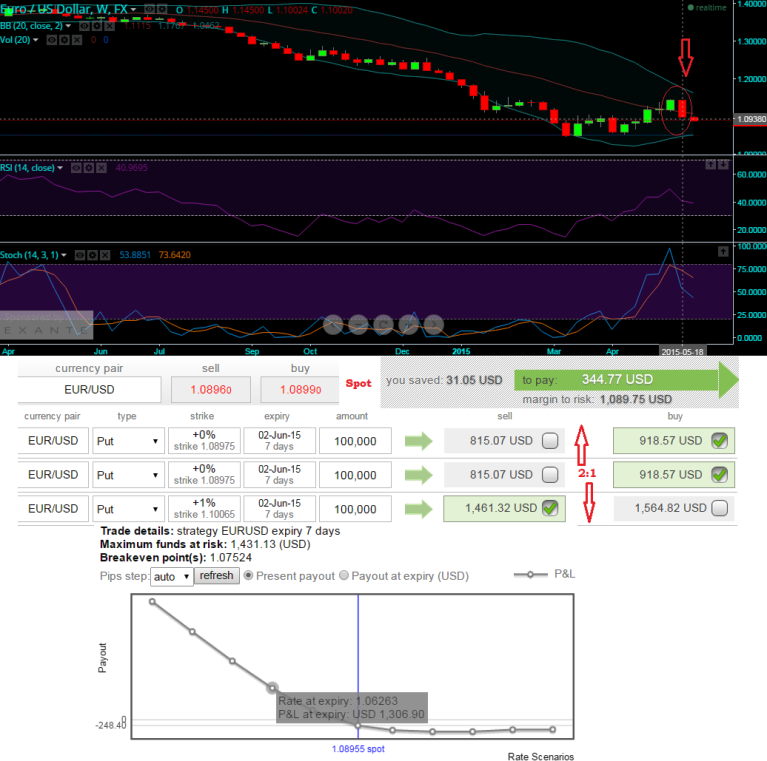Viewport: 767px width, 761px height.
Task: Click the realtime status indicator
Action: 707,7
